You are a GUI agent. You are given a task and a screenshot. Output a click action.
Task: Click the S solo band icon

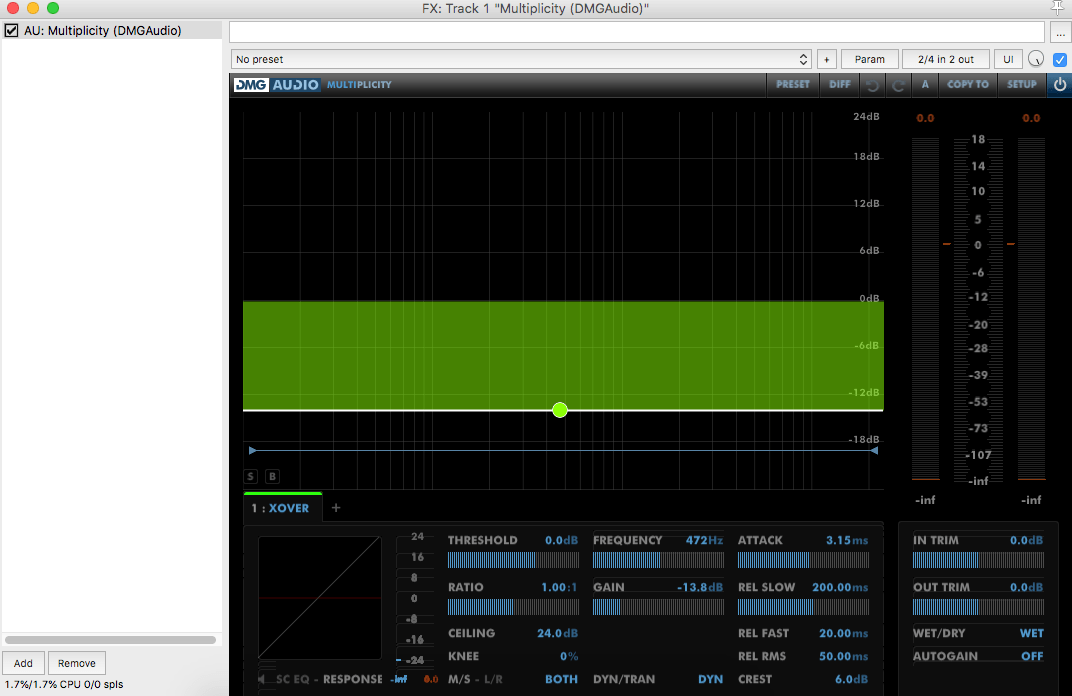click(x=251, y=477)
